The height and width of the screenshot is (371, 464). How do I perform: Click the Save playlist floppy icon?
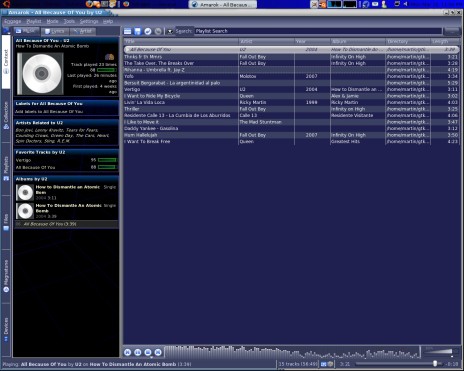click(138, 31)
